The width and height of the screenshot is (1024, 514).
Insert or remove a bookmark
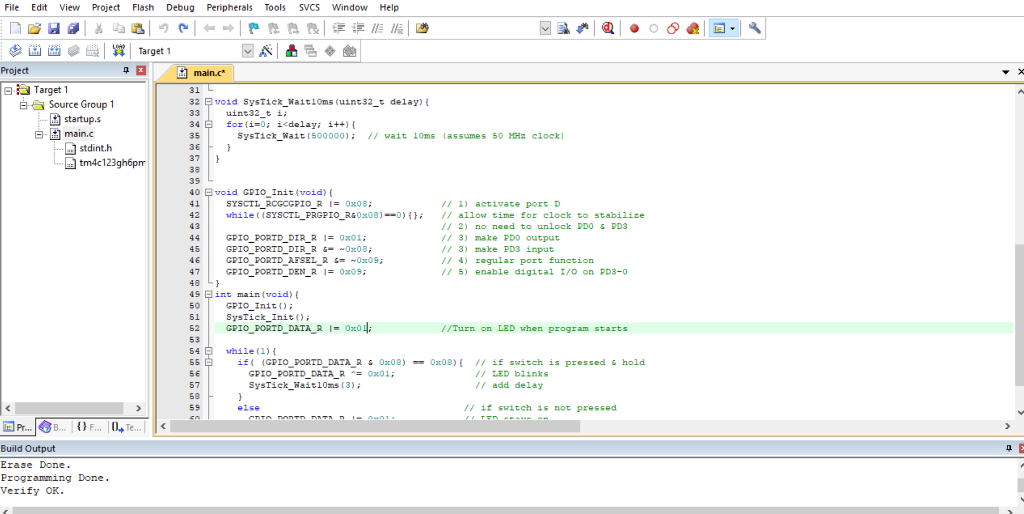(254, 28)
